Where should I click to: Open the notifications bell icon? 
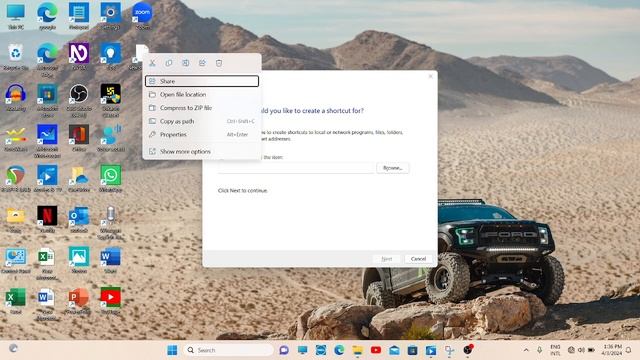pyautogui.click(x=629, y=350)
